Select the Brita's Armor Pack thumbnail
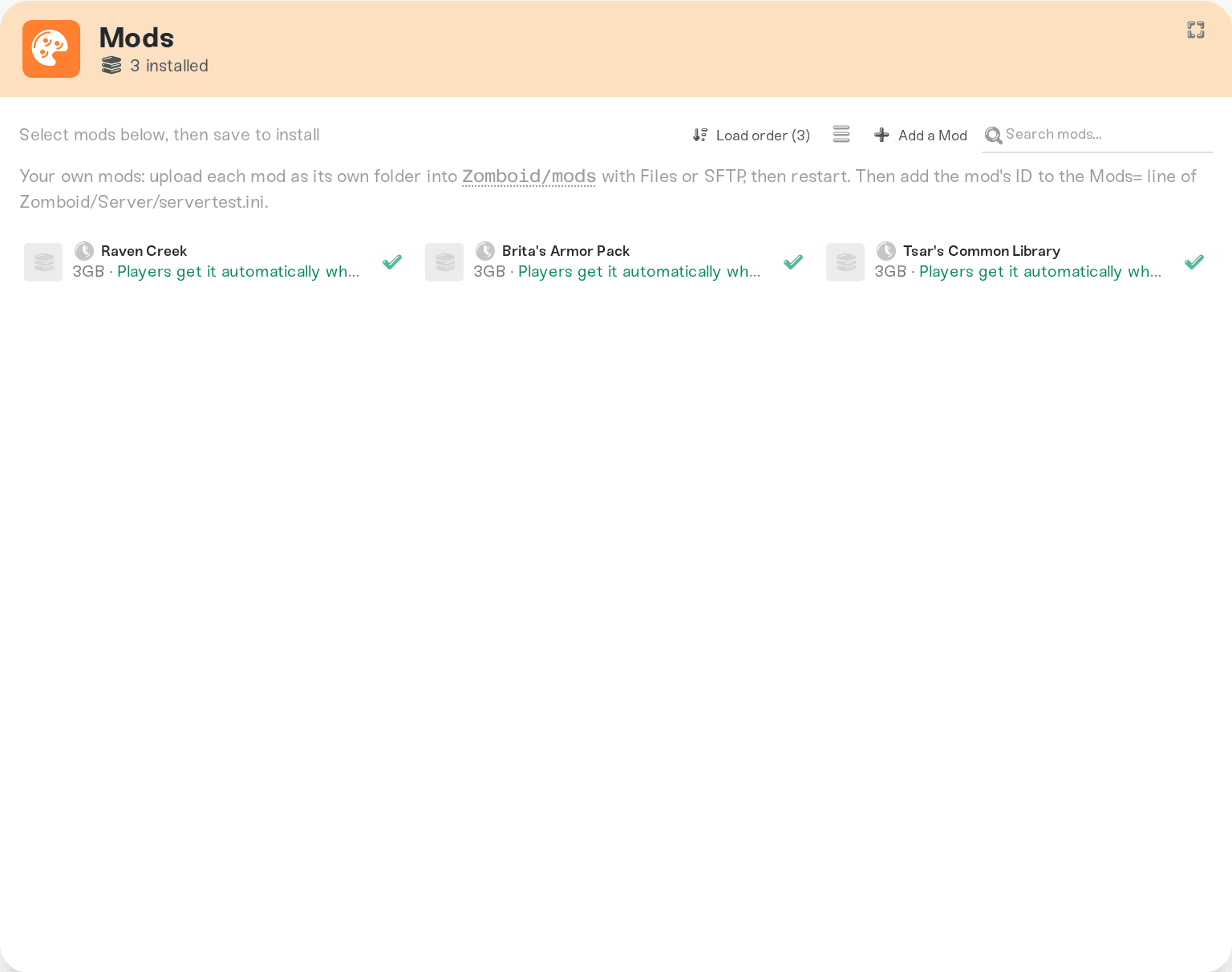This screenshot has width=1232, height=972. (444, 262)
